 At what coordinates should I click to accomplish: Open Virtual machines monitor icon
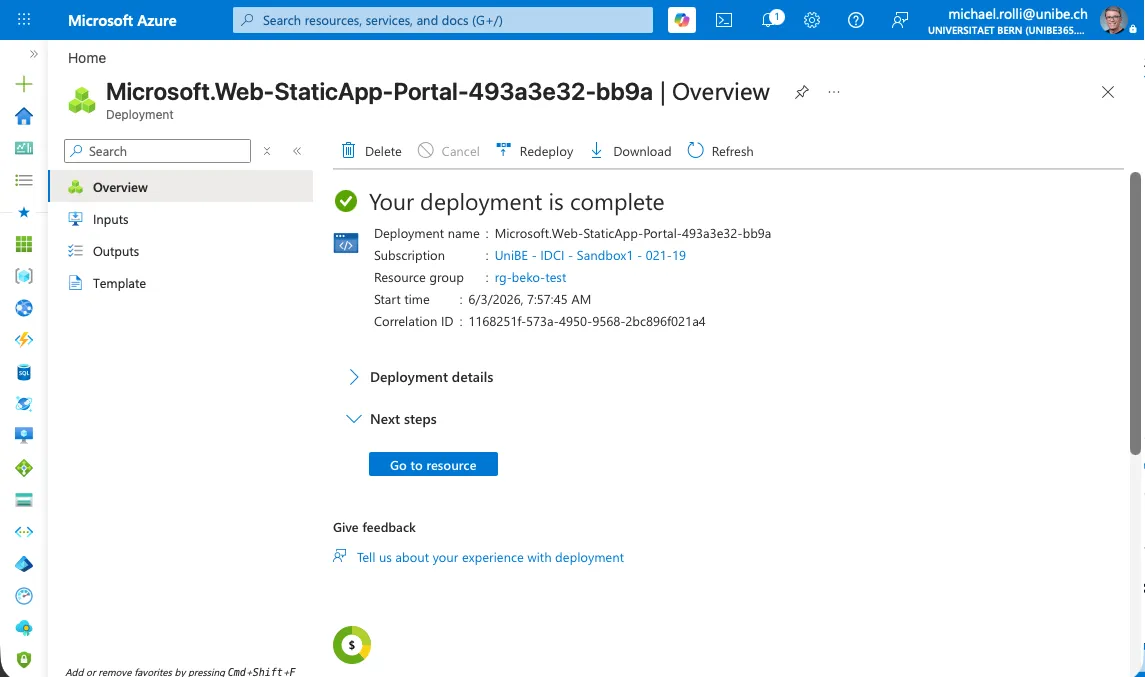[23, 435]
